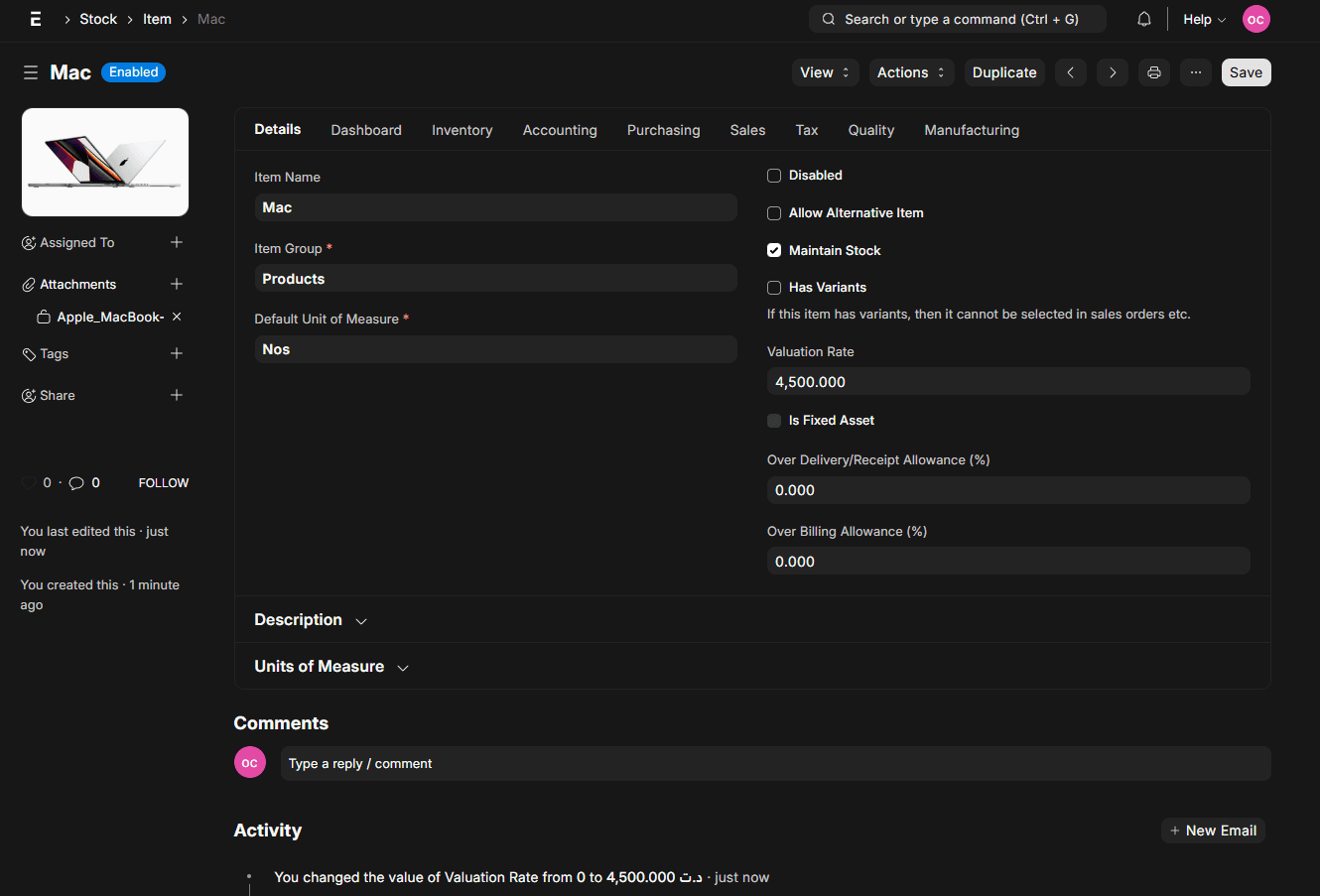Click the search magnifier icon
1320x896 pixels.
click(x=829, y=19)
